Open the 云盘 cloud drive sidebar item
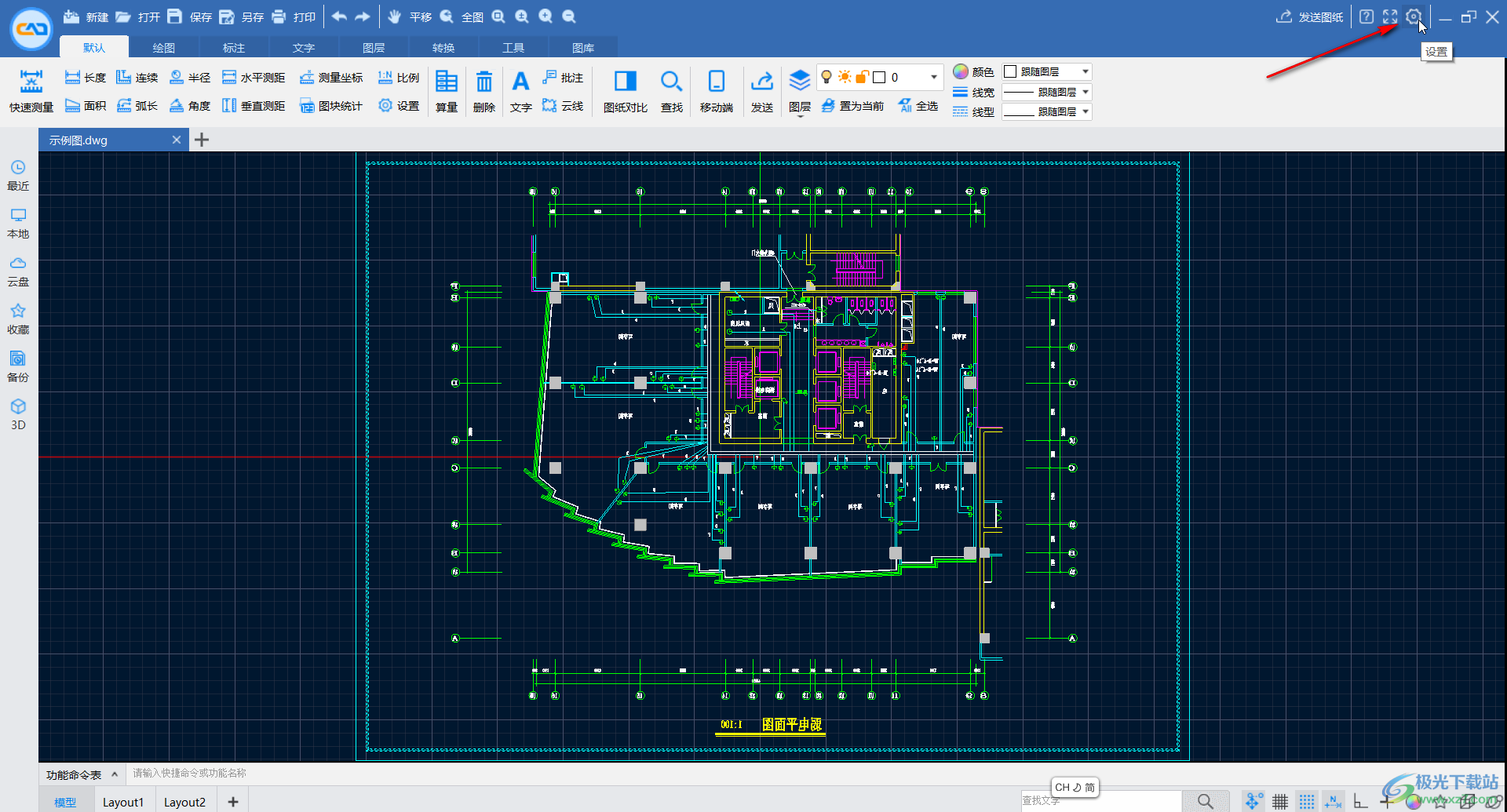Image resolution: width=1507 pixels, height=812 pixels. 18,271
